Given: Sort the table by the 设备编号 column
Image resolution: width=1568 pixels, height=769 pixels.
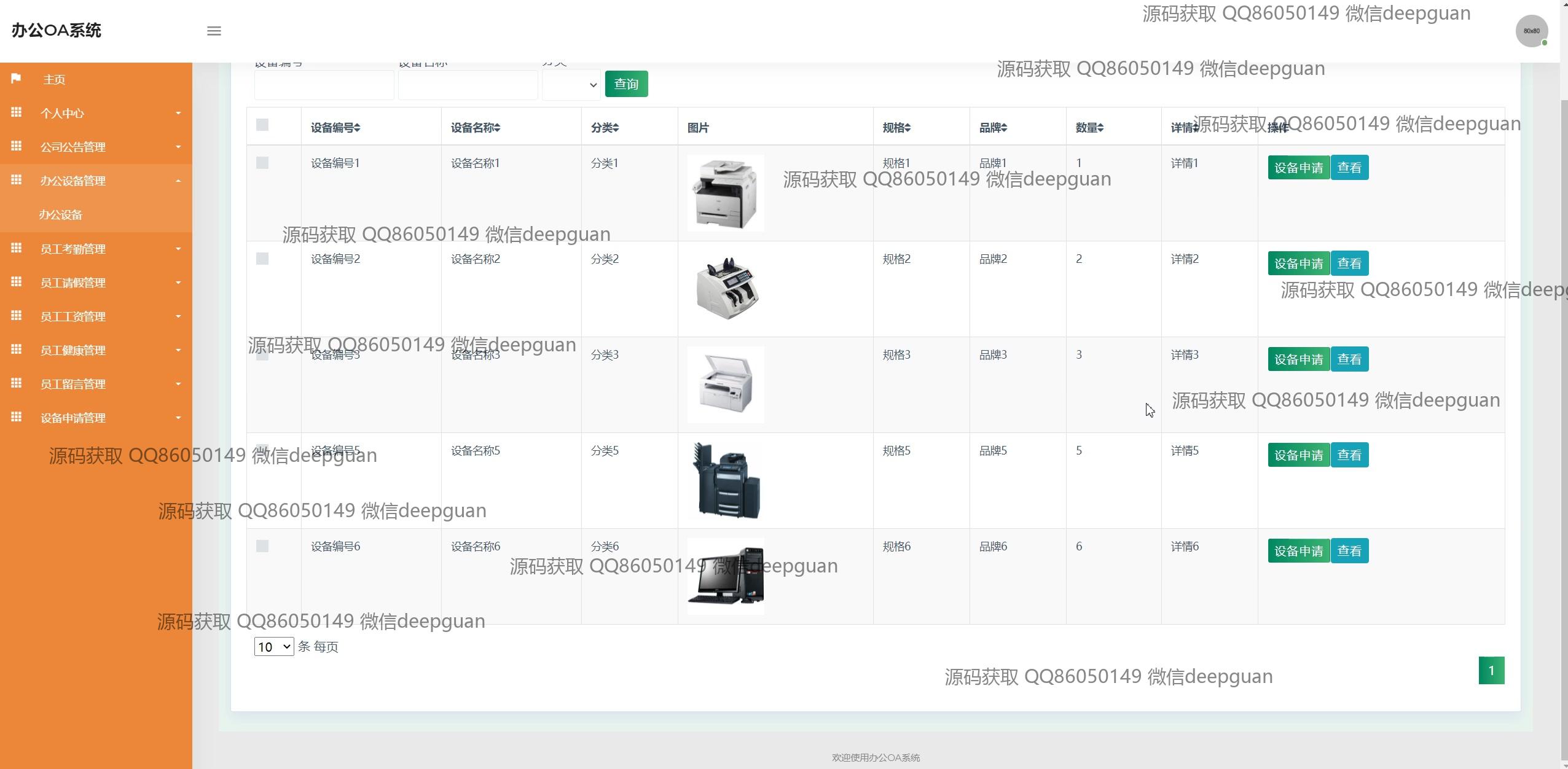Looking at the screenshot, I should pyautogui.click(x=335, y=128).
